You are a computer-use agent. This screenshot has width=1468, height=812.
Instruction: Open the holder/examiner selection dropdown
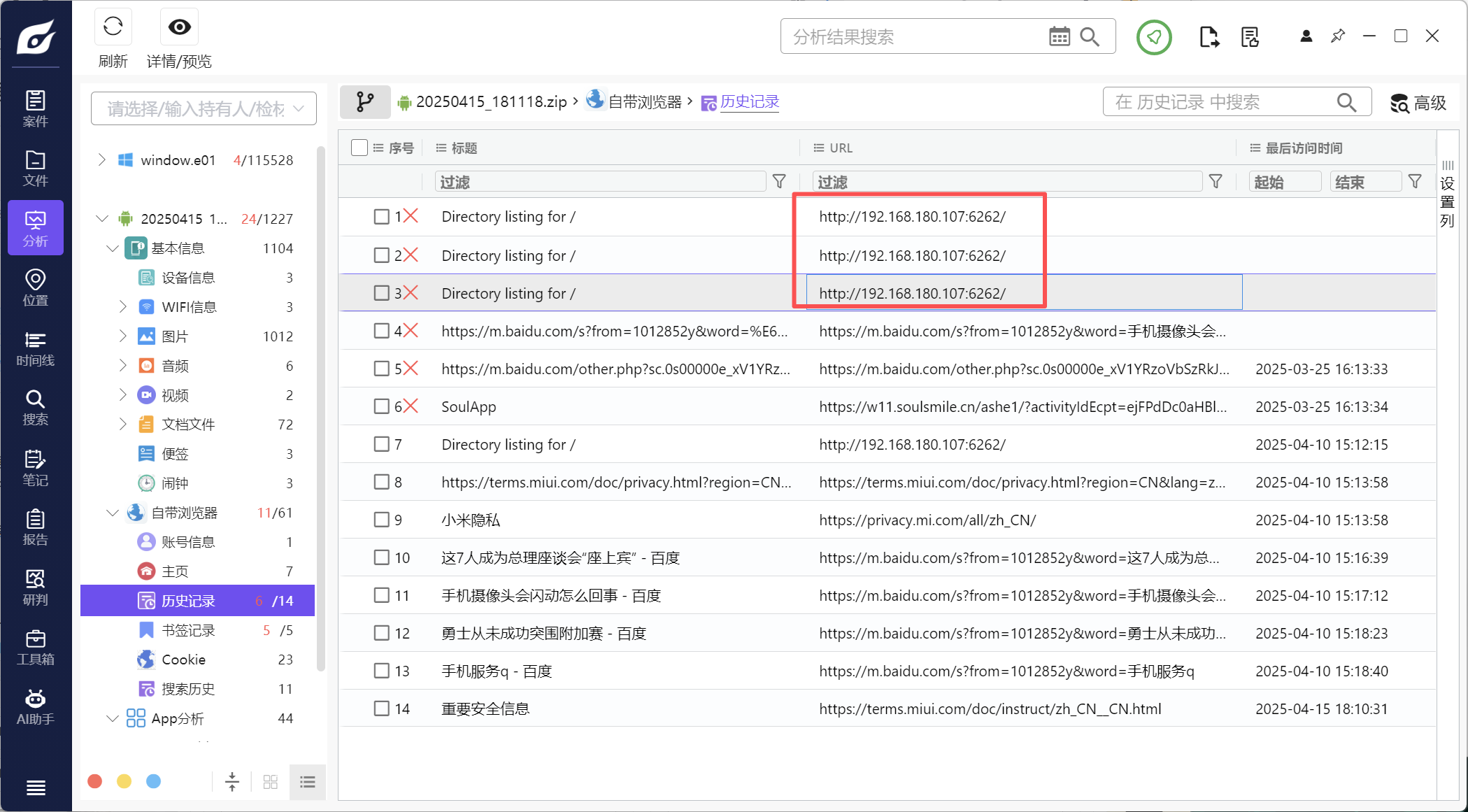click(204, 108)
